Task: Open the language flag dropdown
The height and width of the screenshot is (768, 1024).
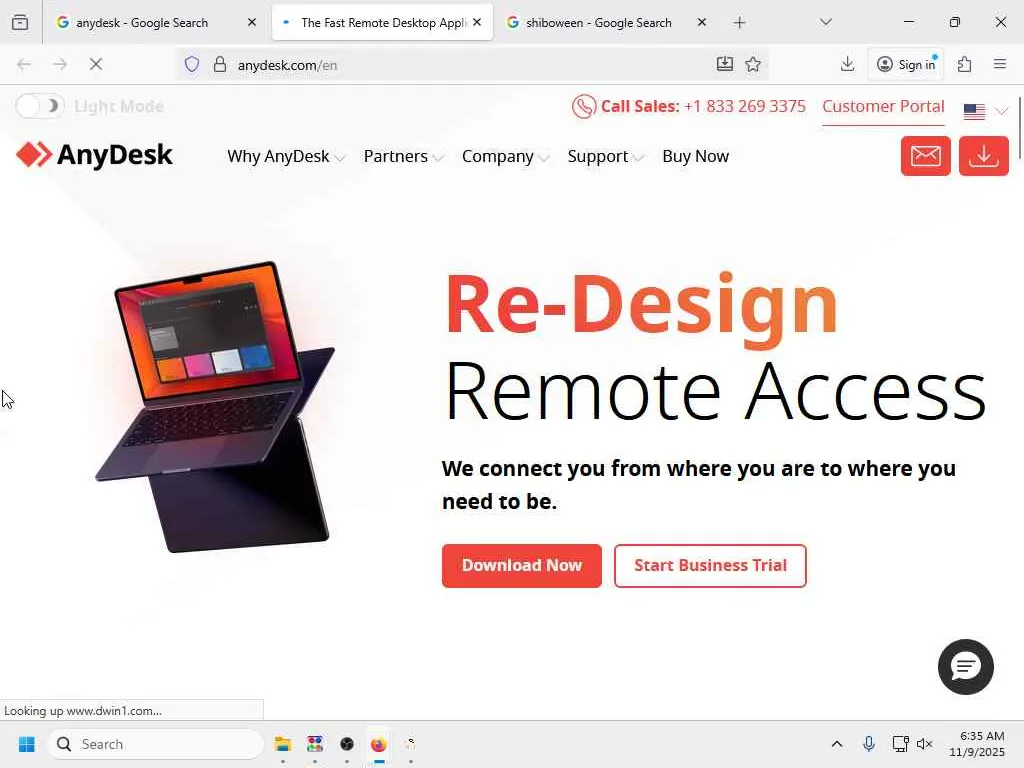Action: [985, 112]
